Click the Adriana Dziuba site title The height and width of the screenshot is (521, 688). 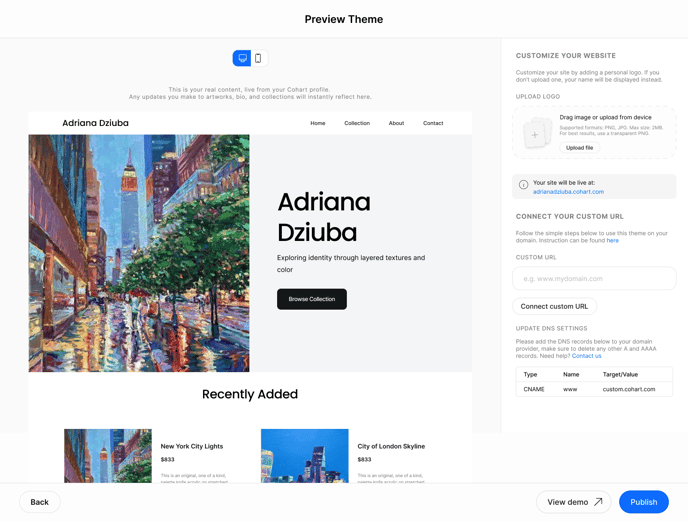(x=95, y=123)
